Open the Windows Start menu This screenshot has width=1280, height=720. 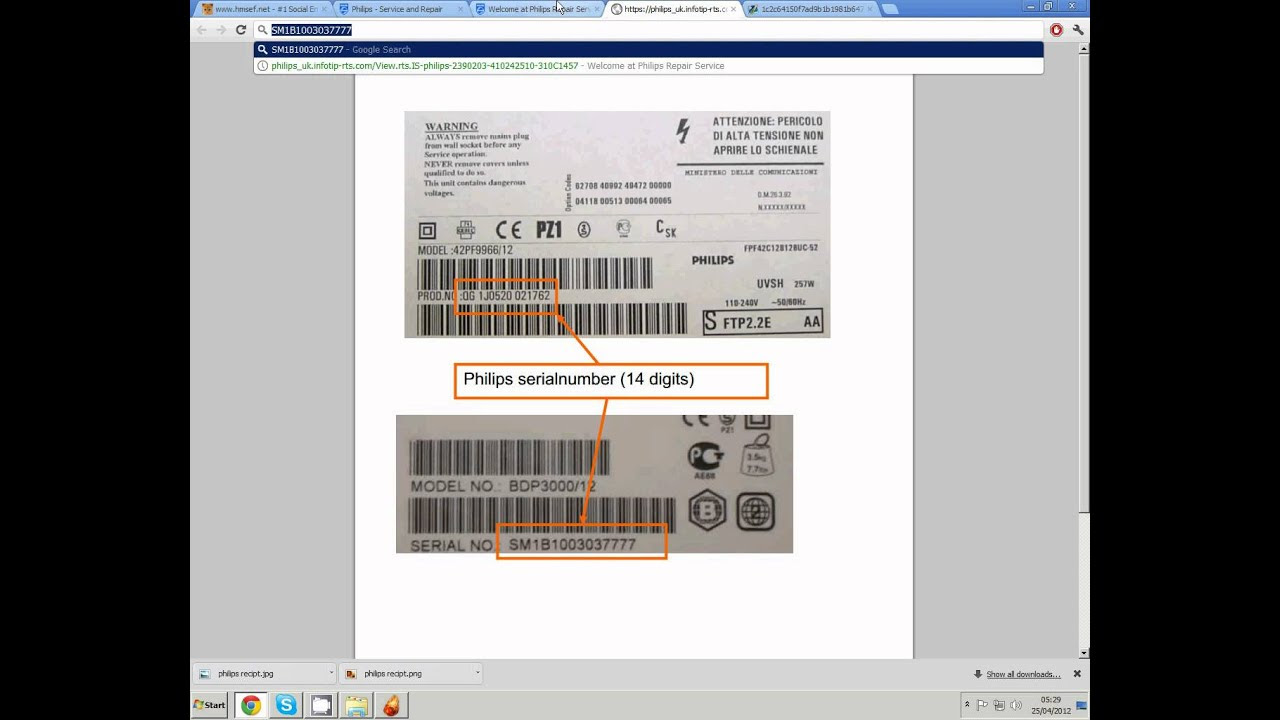(210, 705)
